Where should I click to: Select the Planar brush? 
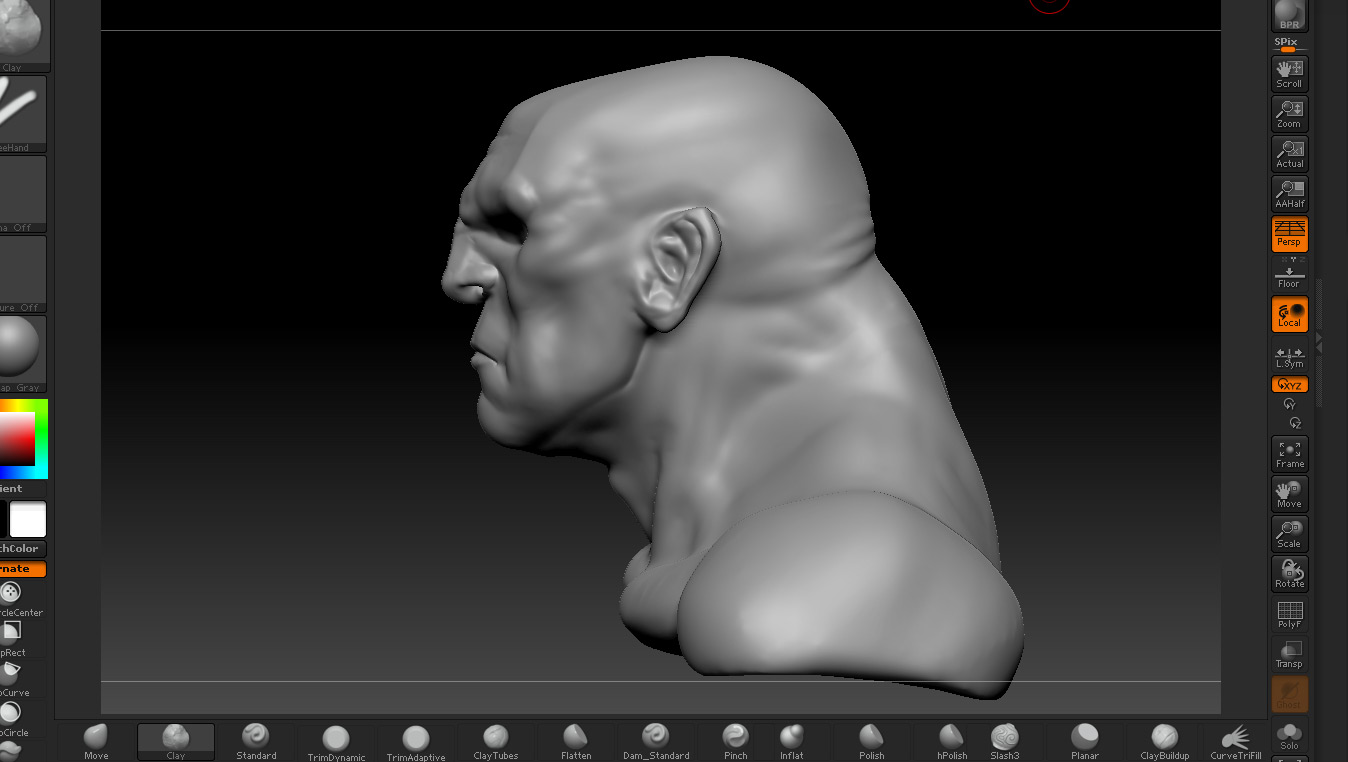pyautogui.click(x=1085, y=742)
